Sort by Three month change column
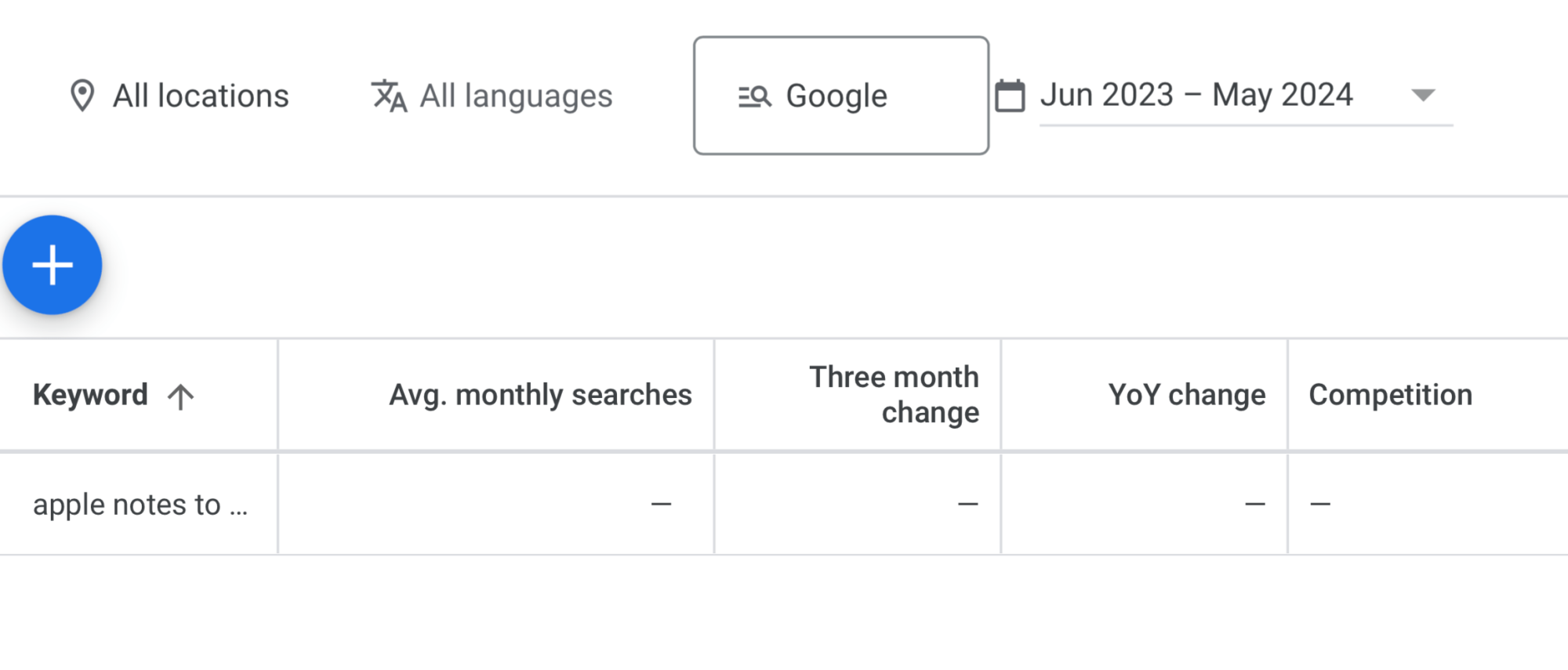1568x670 pixels. pyautogui.click(x=894, y=394)
